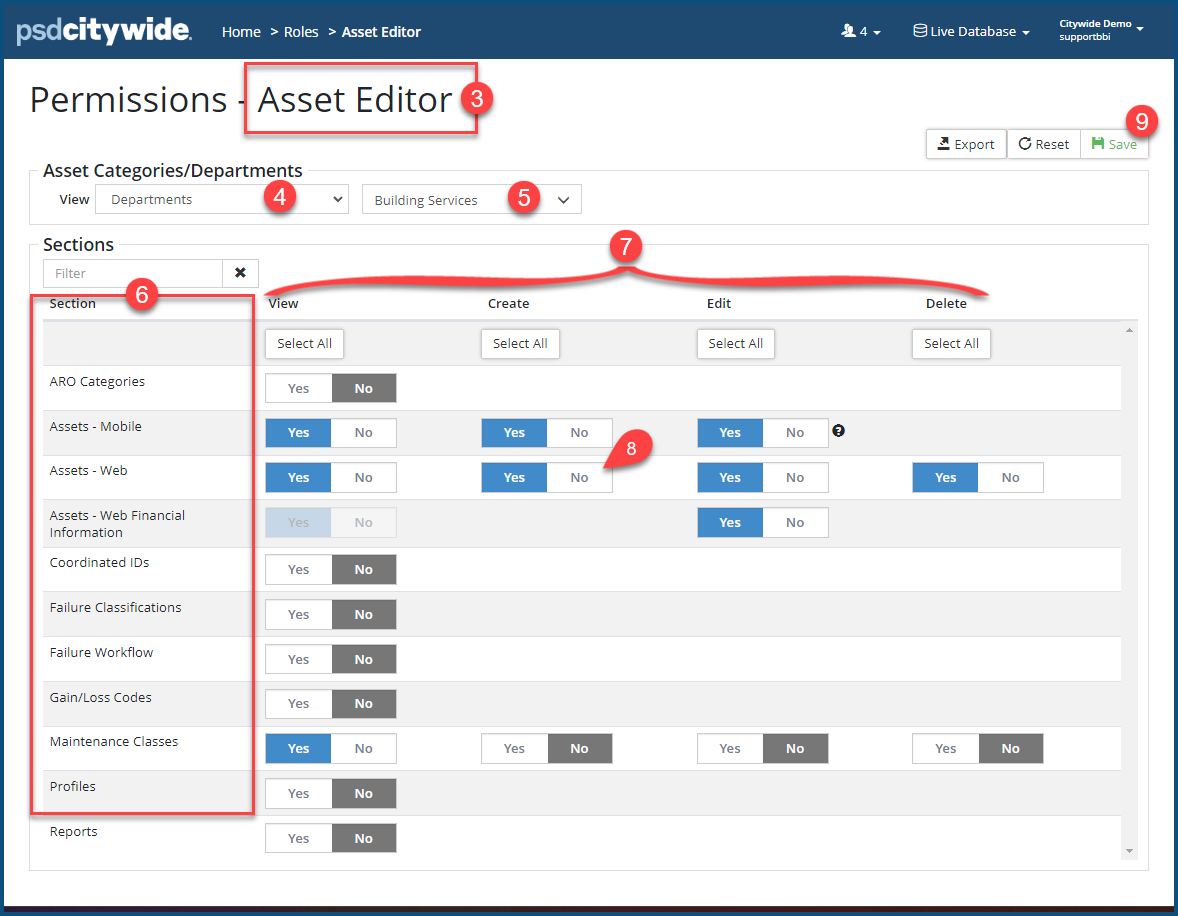
Task: Expand the Building Services dropdown
Action: (x=472, y=200)
